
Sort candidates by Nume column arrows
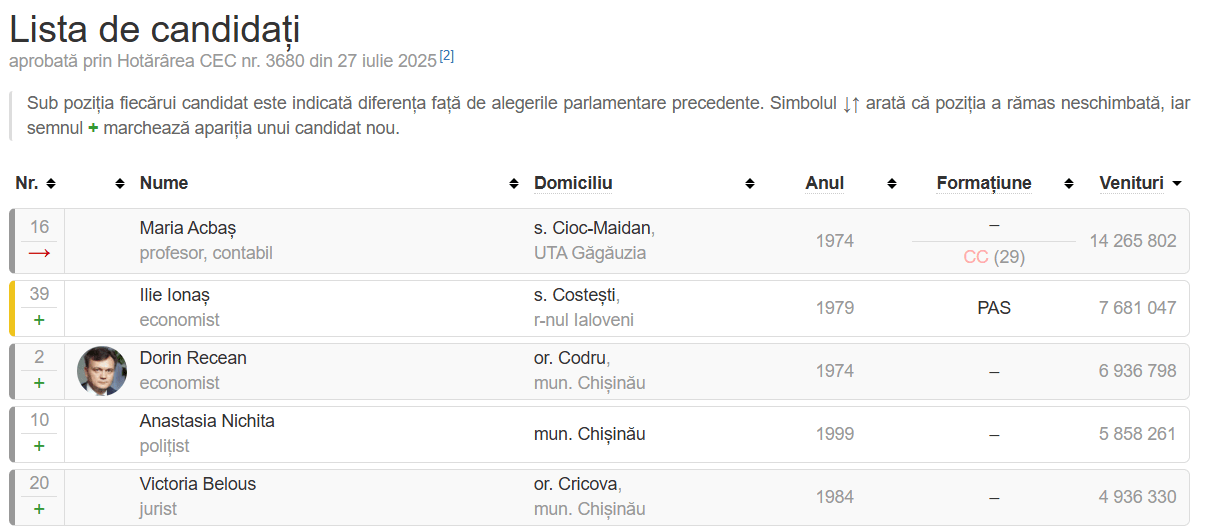(514, 184)
